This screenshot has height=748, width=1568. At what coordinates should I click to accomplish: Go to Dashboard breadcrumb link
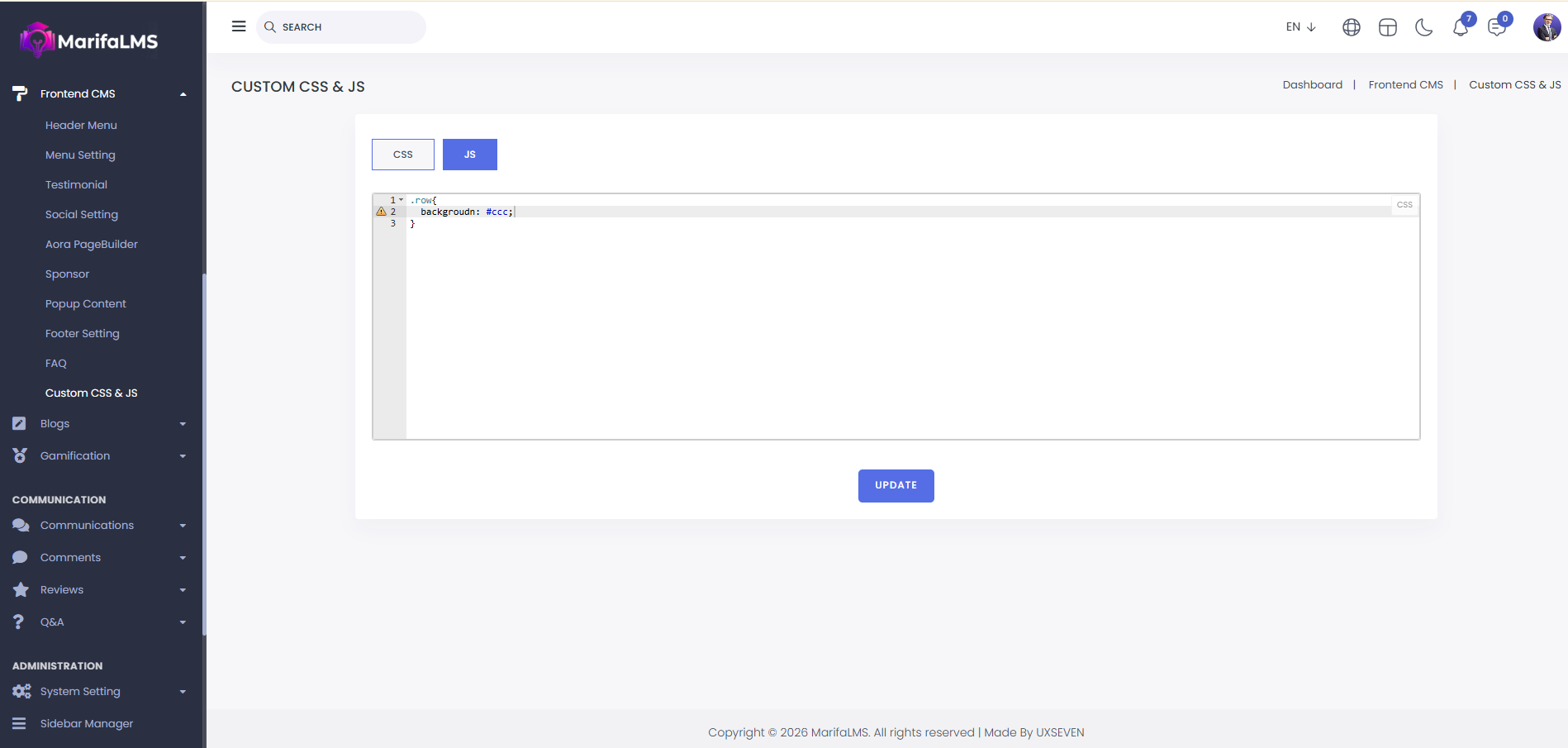1312,85
